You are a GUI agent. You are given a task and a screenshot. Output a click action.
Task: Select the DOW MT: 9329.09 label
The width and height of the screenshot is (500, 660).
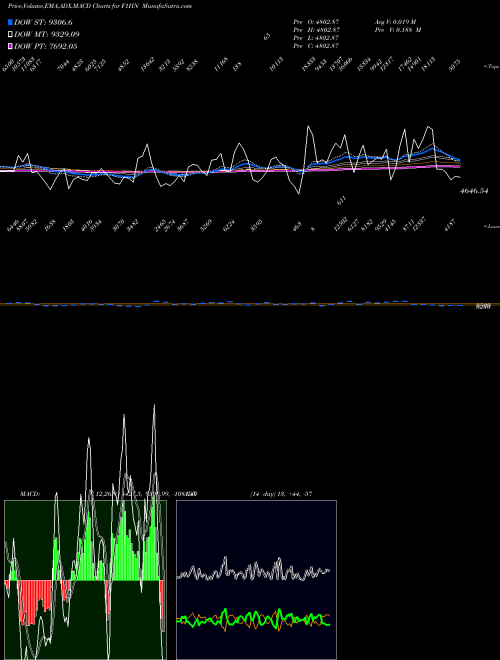(x=47, y=34)
